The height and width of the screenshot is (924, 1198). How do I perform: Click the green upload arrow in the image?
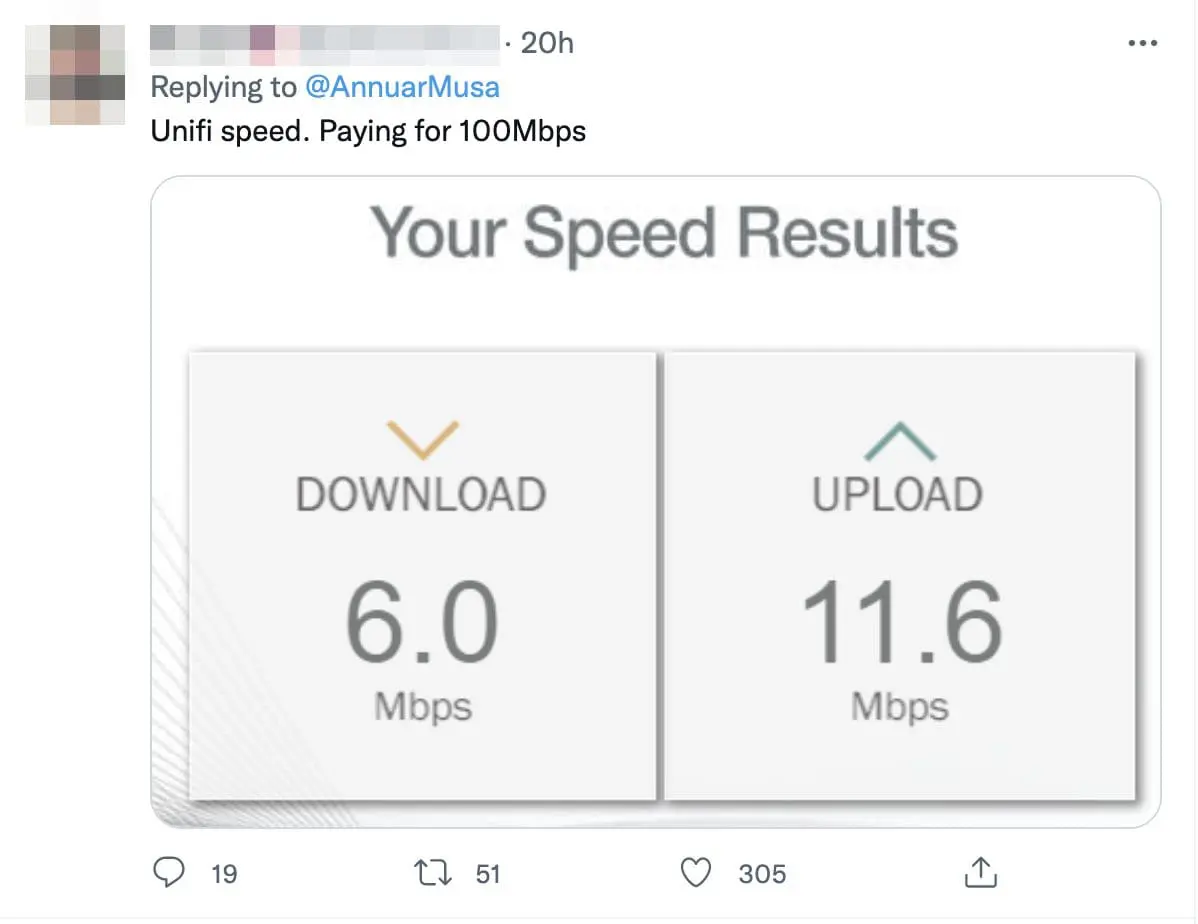[x=898, y=441]
